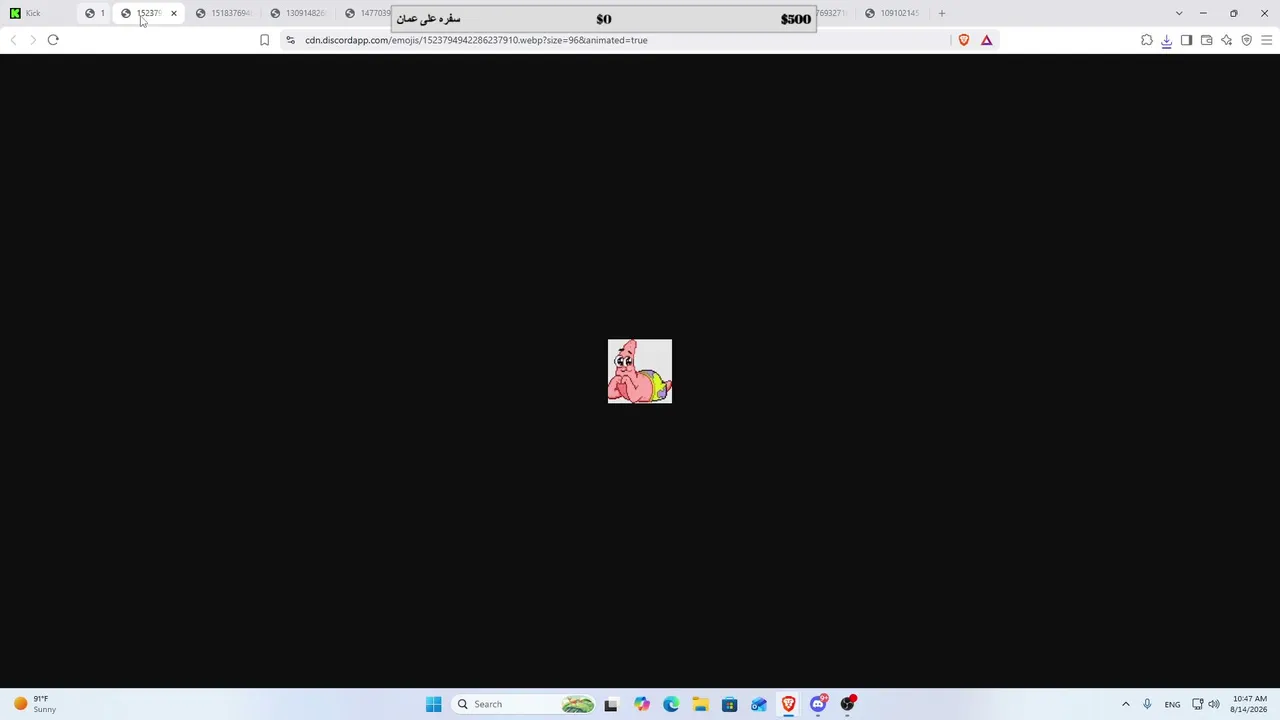Click the Patrick Star emoji image

(x=640, y=371)
